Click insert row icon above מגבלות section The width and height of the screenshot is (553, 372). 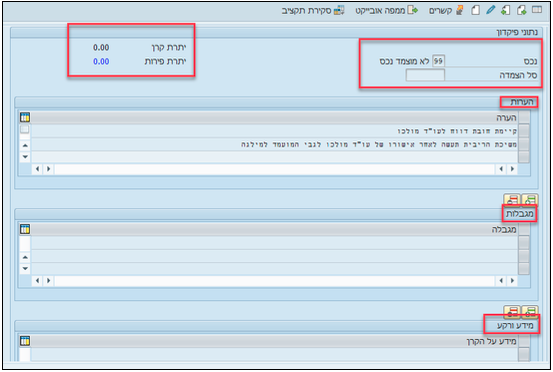[x=529, y=200]
